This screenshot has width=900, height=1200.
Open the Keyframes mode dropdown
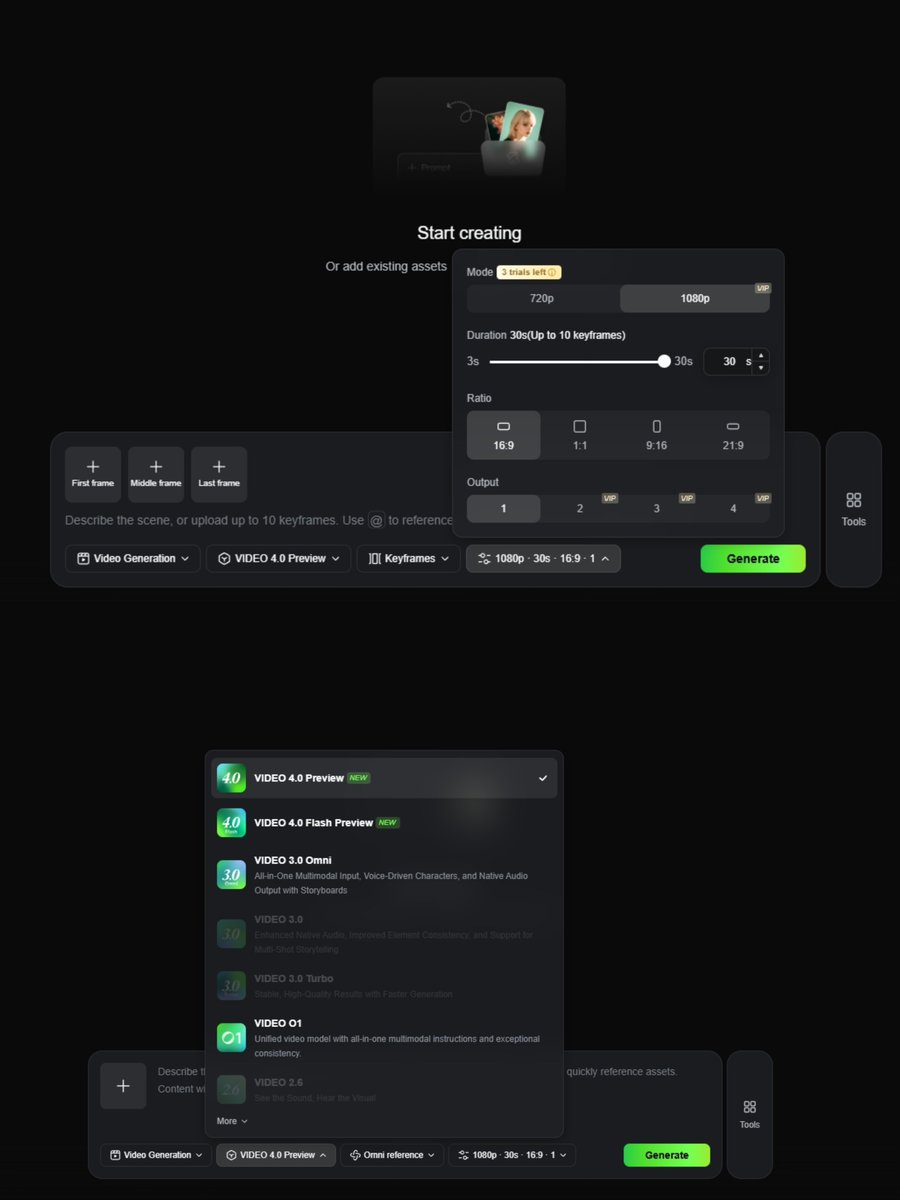coord(409,559)
